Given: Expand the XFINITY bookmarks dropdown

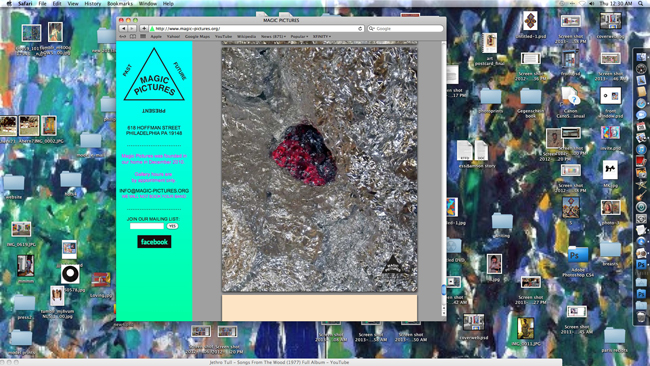Looking at the screenshot, I should pos(322,36).
